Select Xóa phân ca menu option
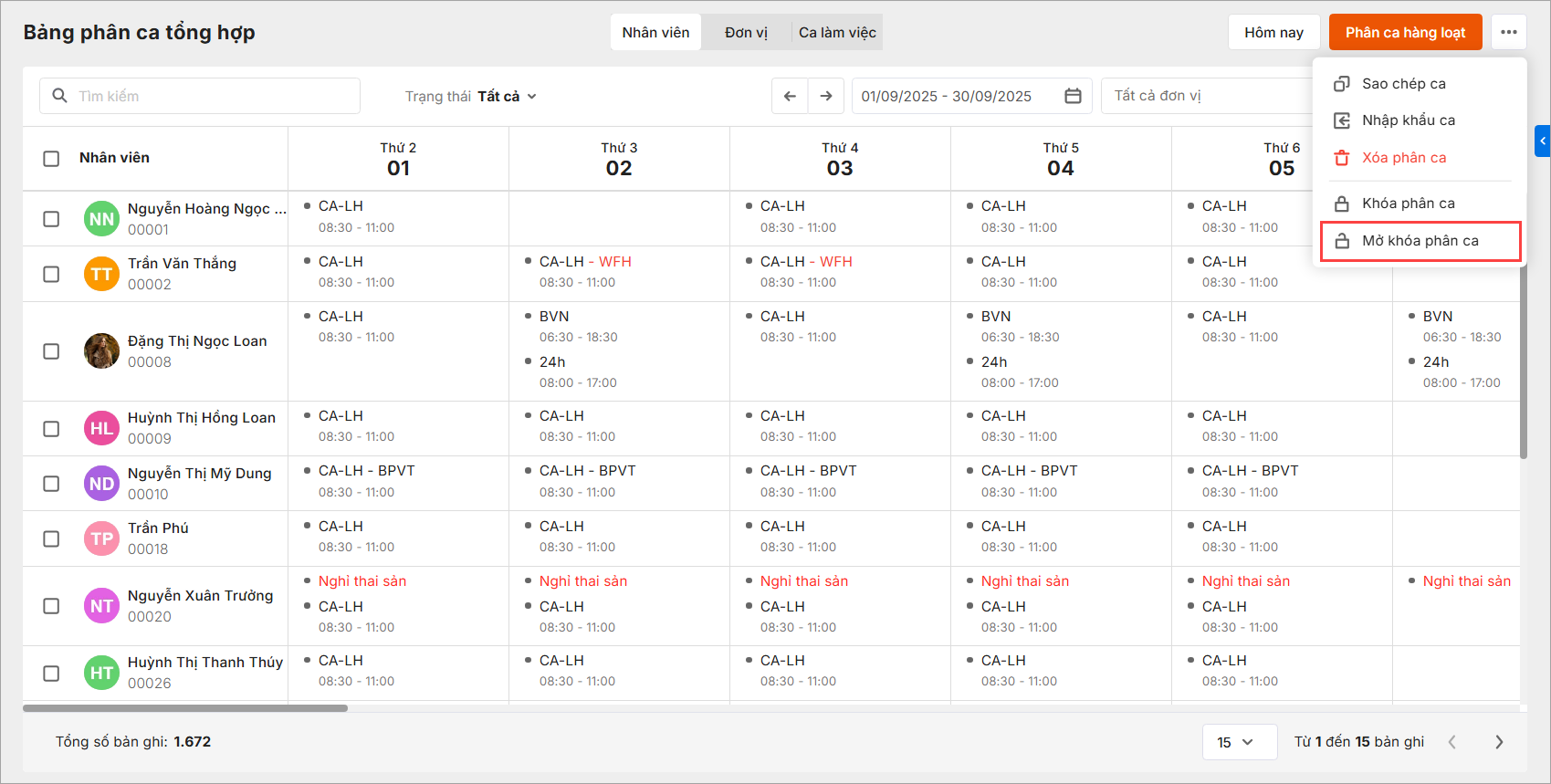1551x784 pixels. click(x=1403, y=158)
